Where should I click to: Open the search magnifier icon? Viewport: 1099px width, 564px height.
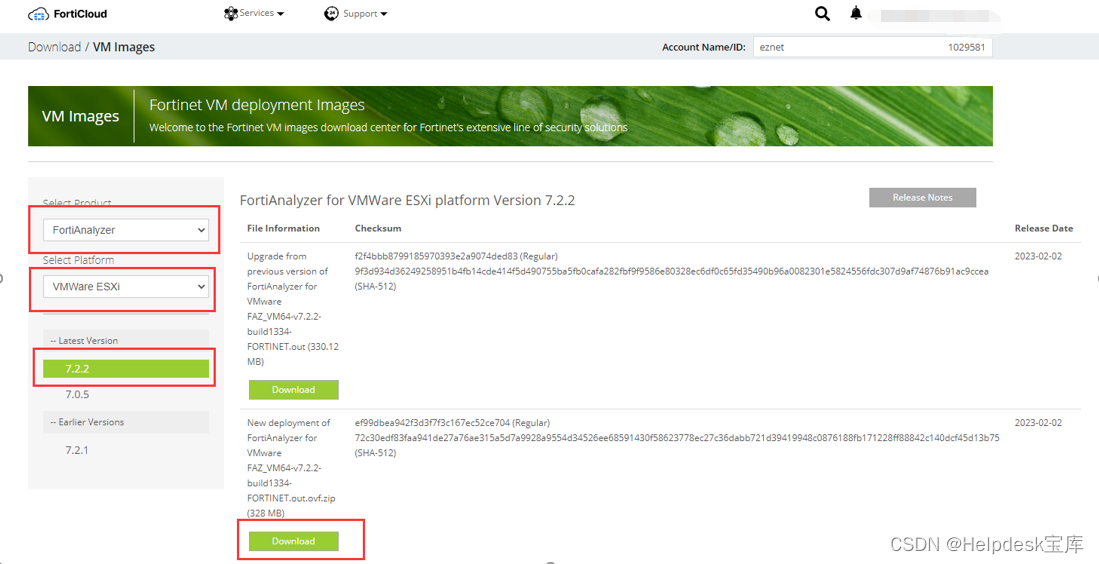coord(822,13)
